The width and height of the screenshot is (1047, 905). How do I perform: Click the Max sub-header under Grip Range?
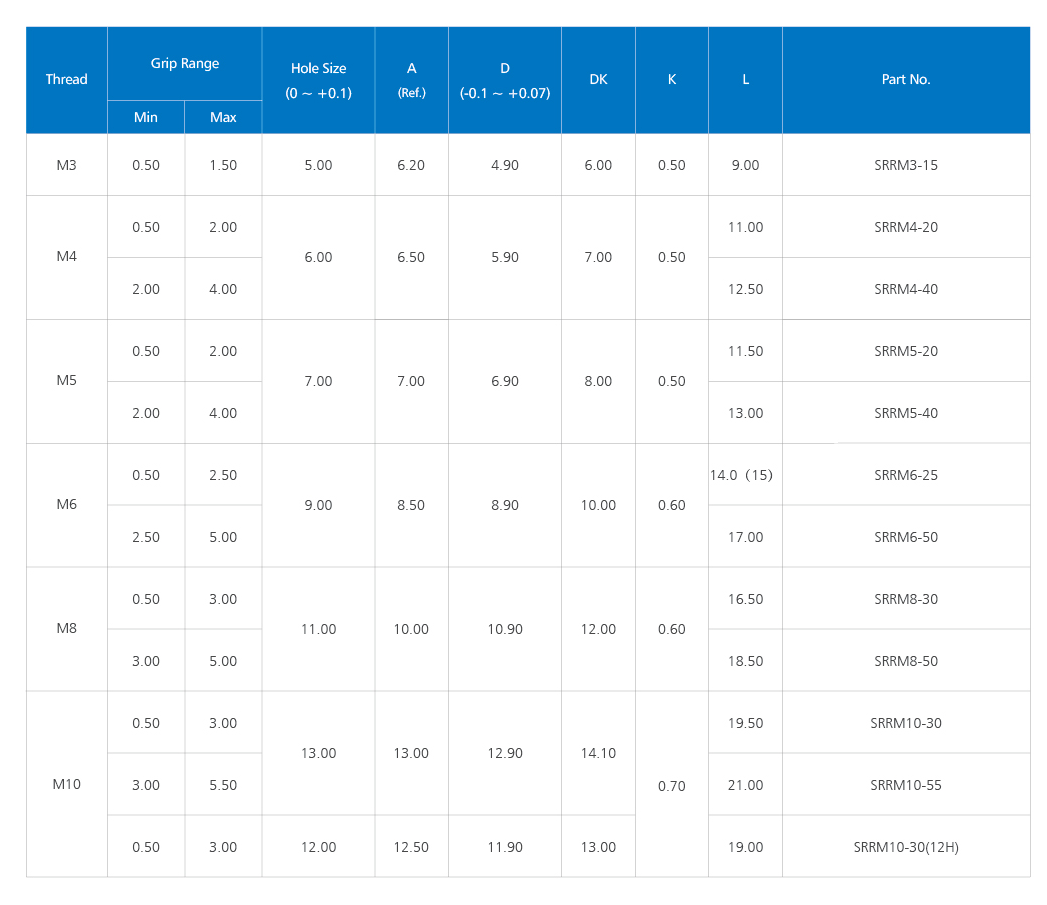tap(223, 117)
